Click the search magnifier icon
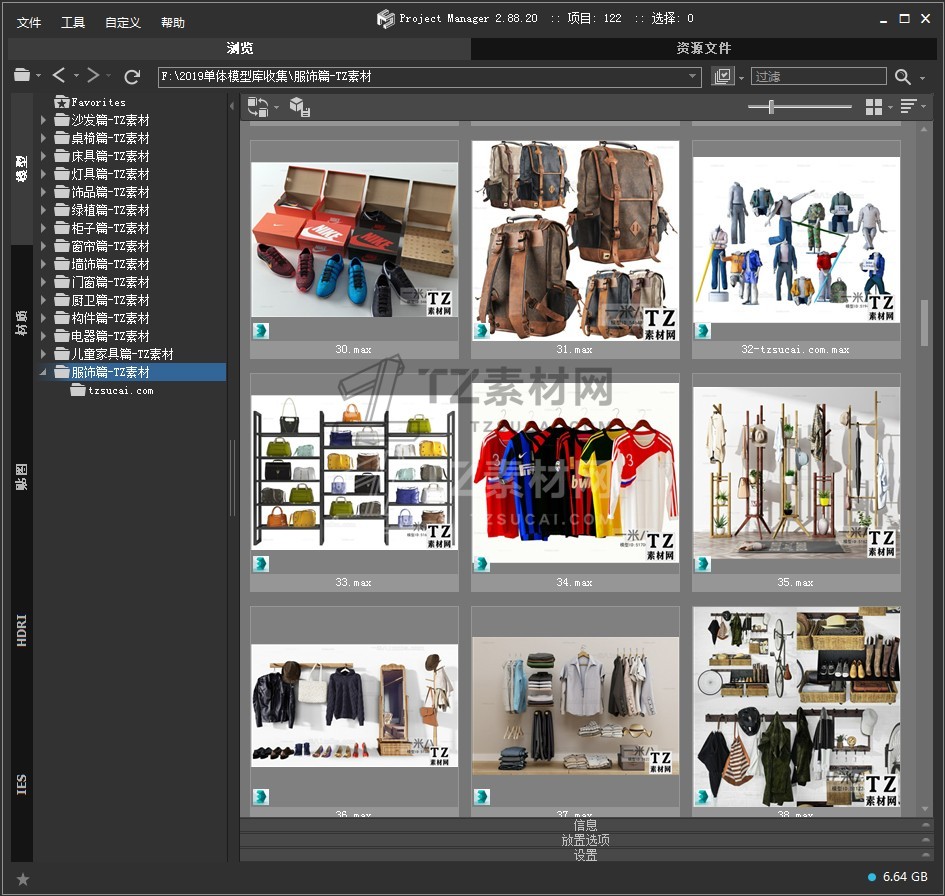This screenshot has height=896, width=945. click(903, 77)
